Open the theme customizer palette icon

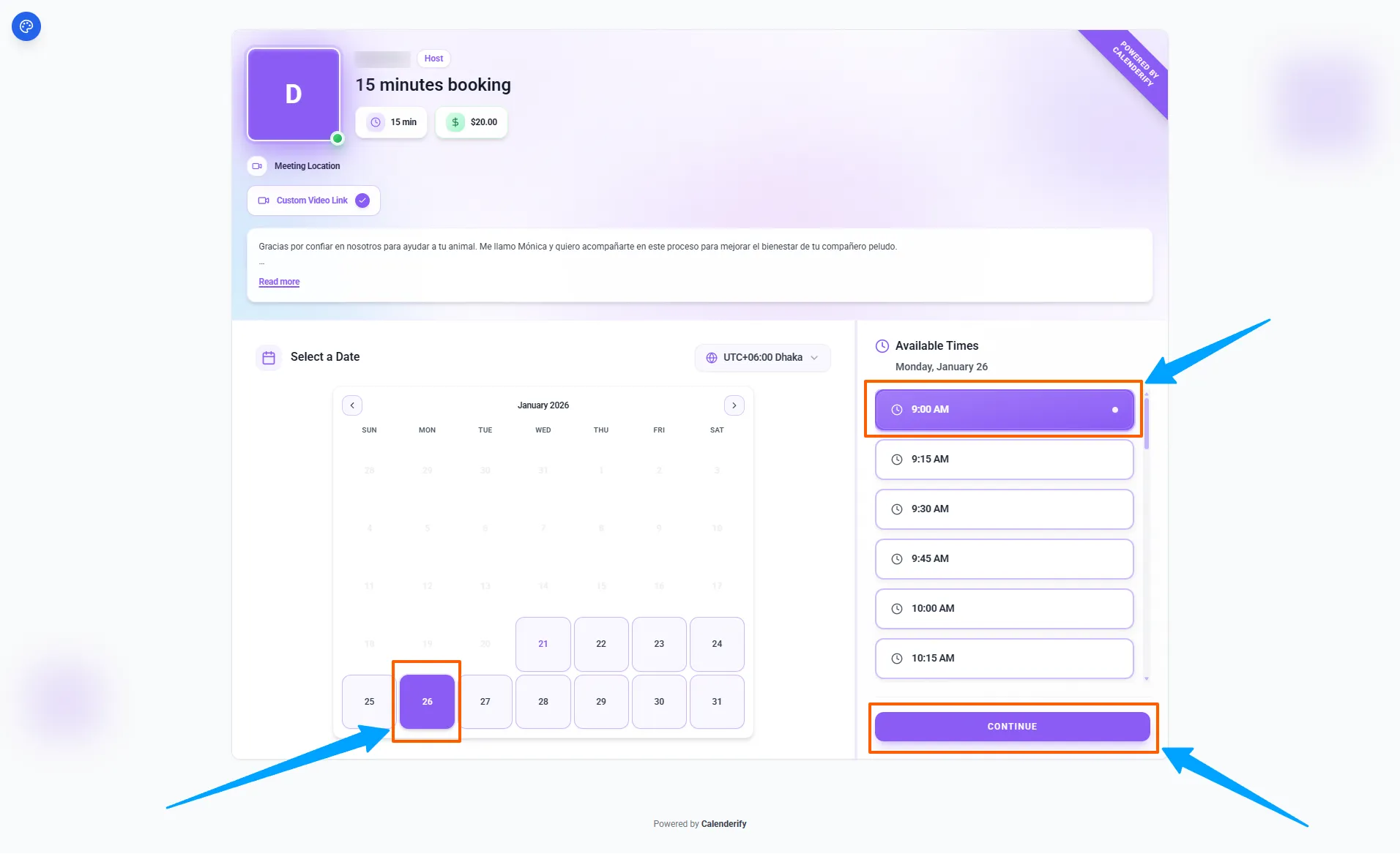[x=26, y=26]
